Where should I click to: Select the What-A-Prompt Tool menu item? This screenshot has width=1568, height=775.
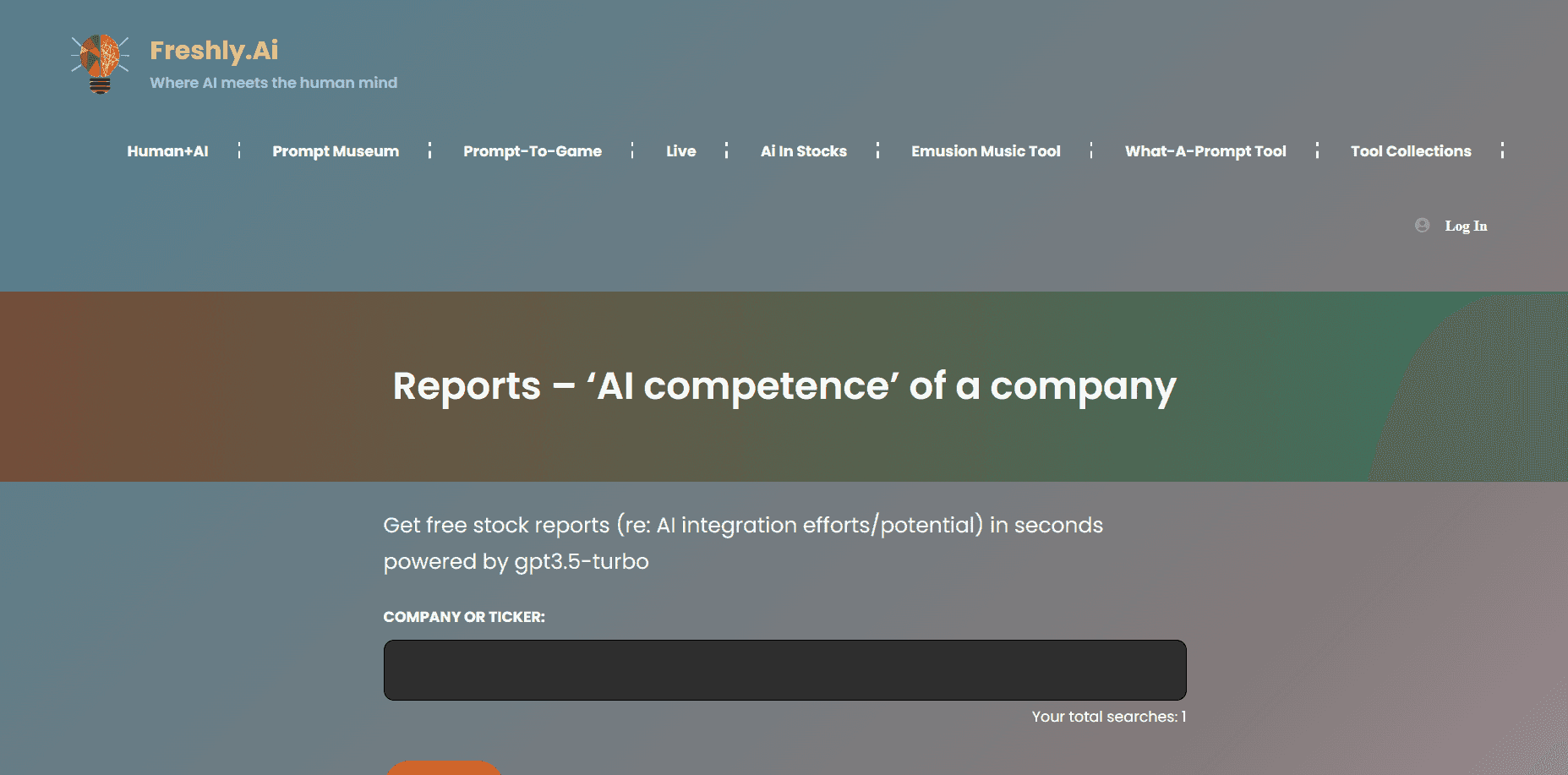click(x=1205, y=151)
